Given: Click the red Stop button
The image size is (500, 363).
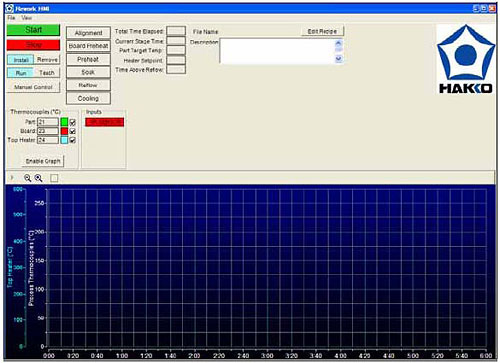Looking at the screenshot, I should [x=33, y=45].
